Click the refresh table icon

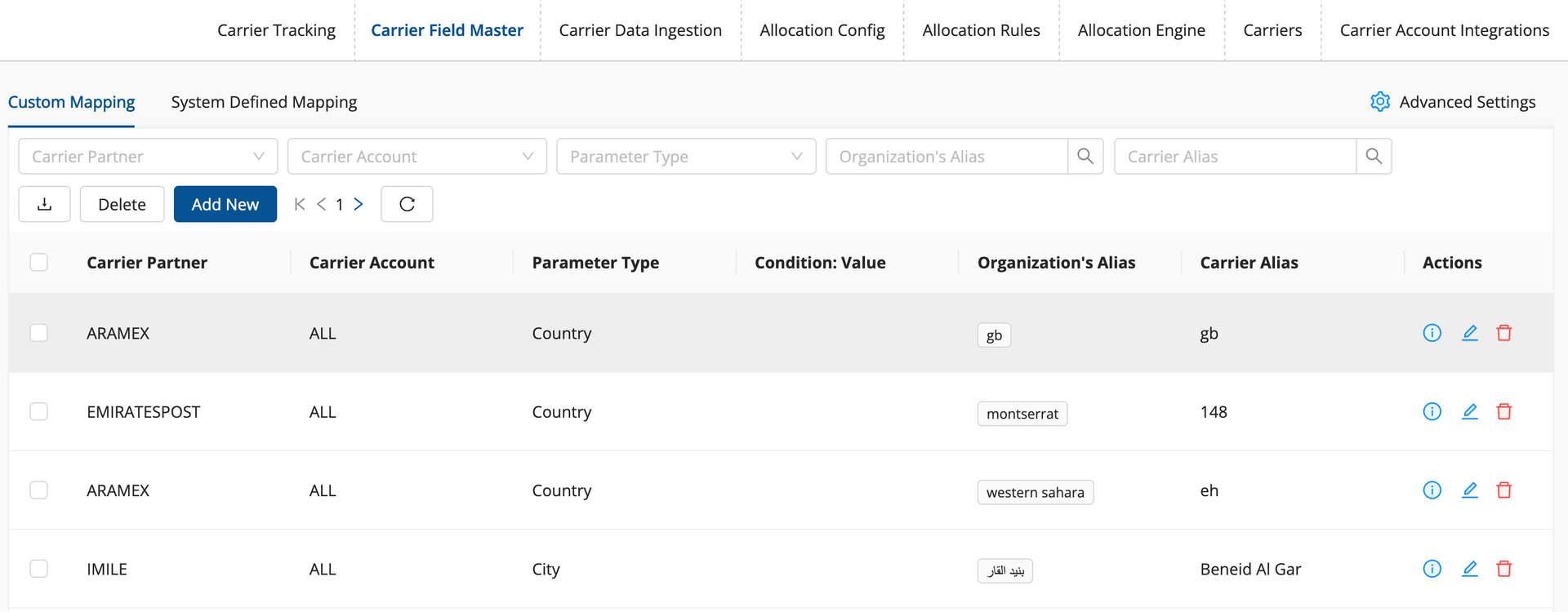[407, 204]
